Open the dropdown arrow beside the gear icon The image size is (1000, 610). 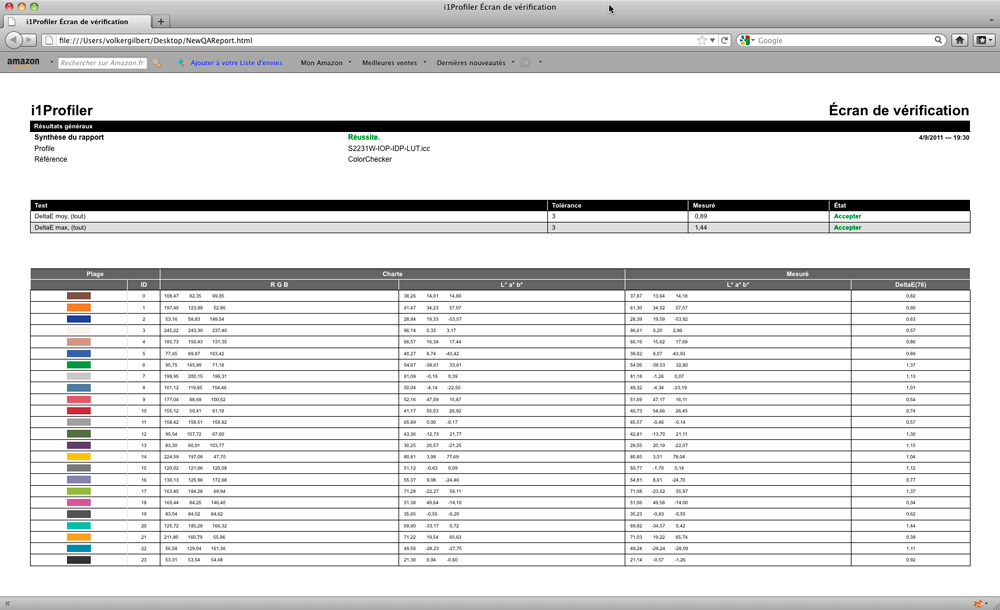[540, 62]
